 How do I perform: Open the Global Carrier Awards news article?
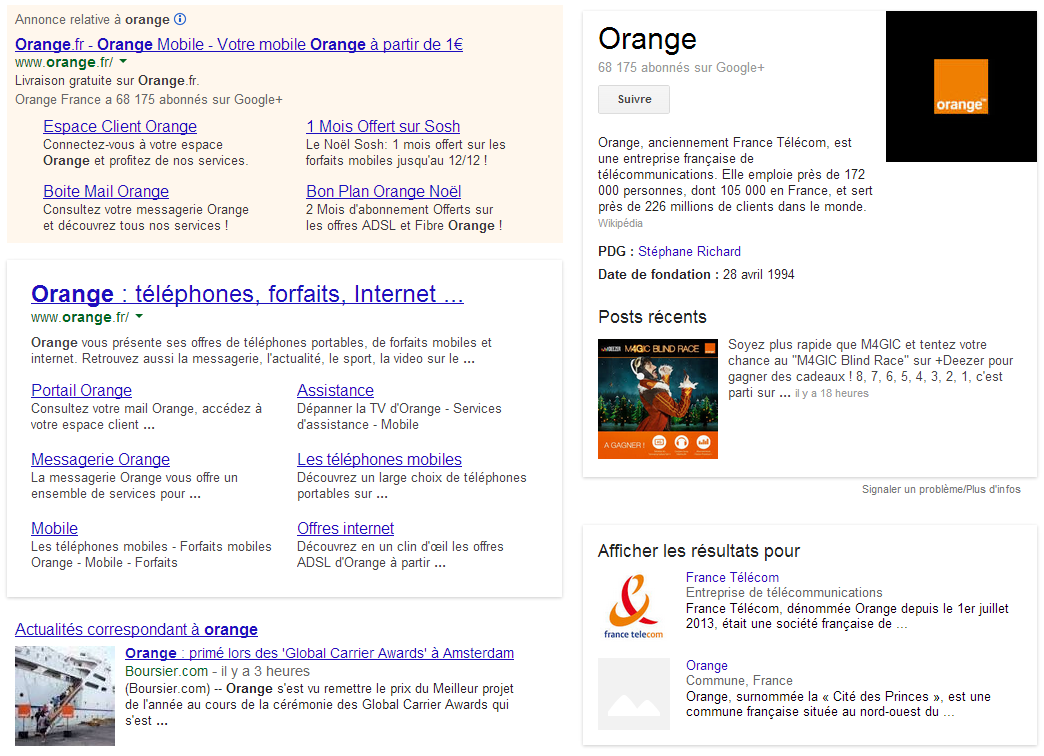(319, 653)
